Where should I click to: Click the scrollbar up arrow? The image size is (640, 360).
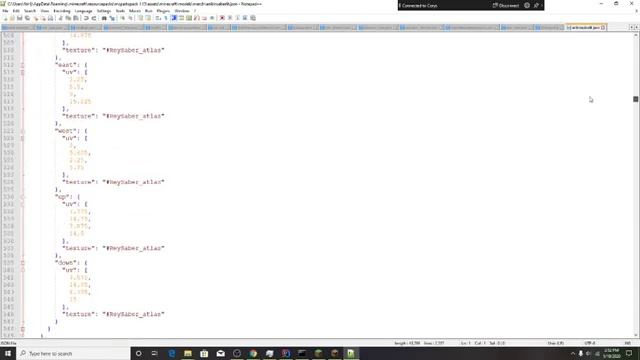636,36
